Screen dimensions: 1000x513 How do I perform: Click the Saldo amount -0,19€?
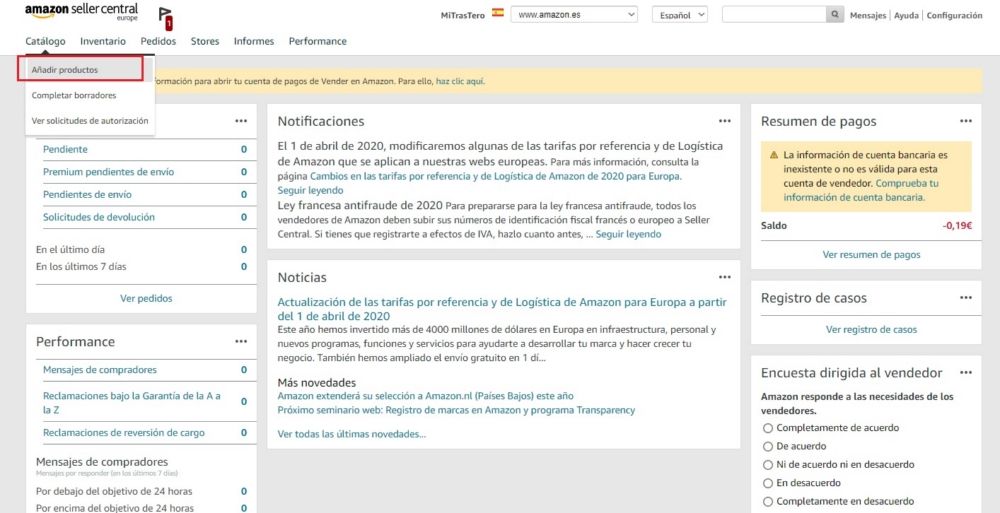(957, 225)
